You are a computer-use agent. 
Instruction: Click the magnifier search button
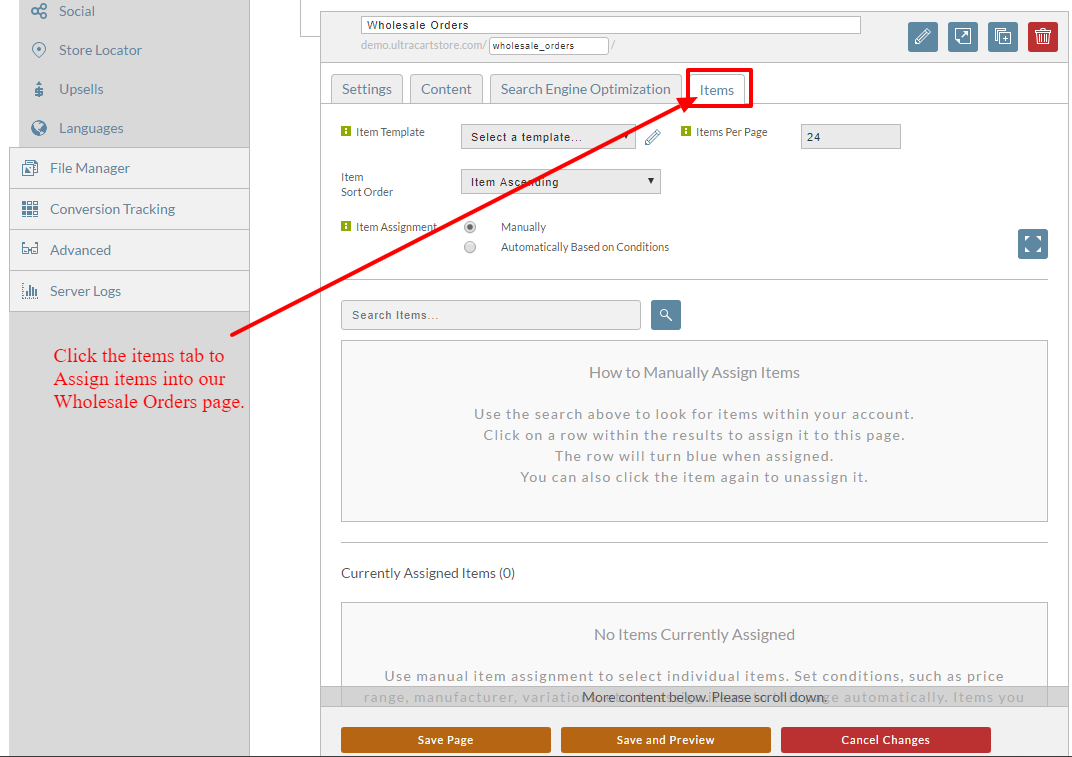[665, 315]
